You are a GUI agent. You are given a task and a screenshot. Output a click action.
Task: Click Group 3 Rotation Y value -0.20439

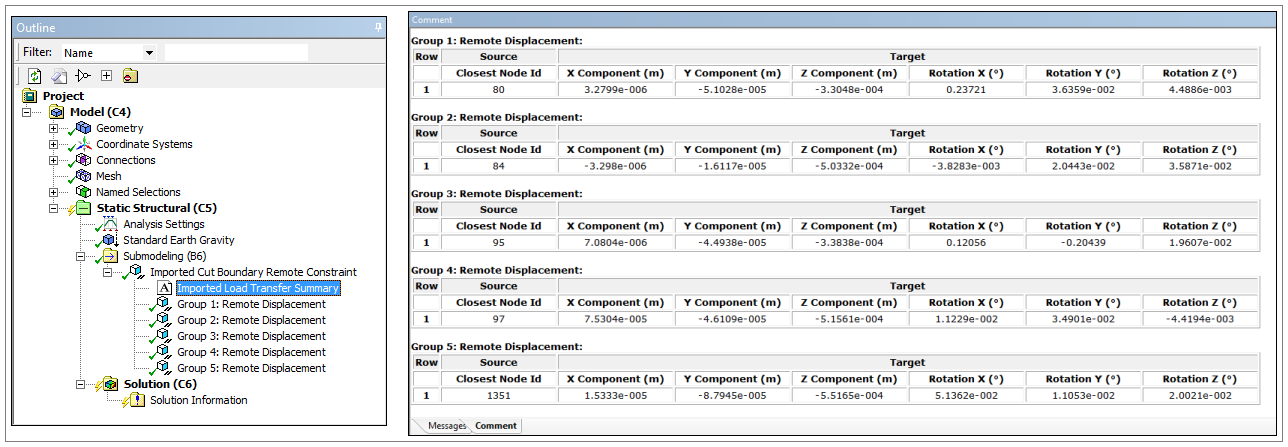point(1084,242)
